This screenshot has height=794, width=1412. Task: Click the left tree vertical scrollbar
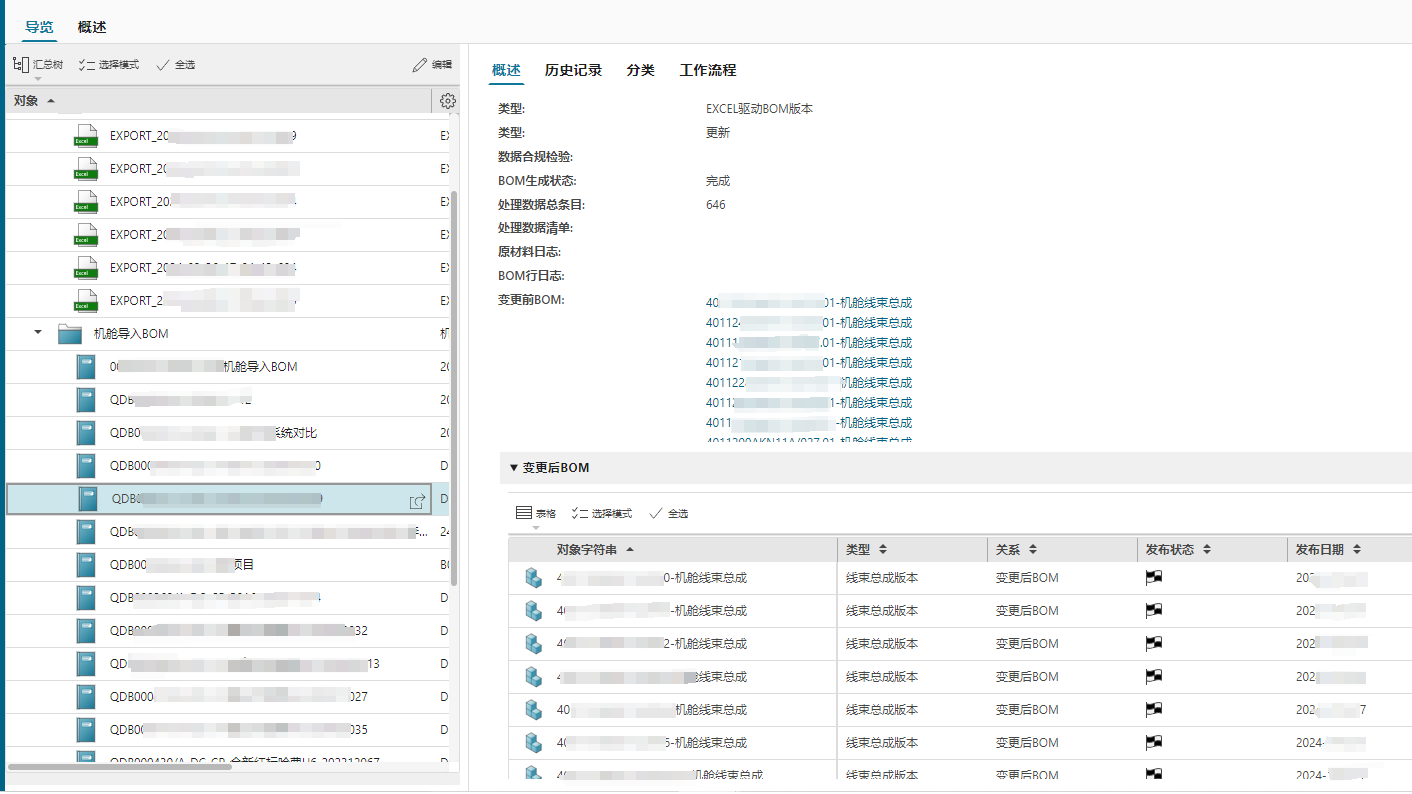point(454,388)
